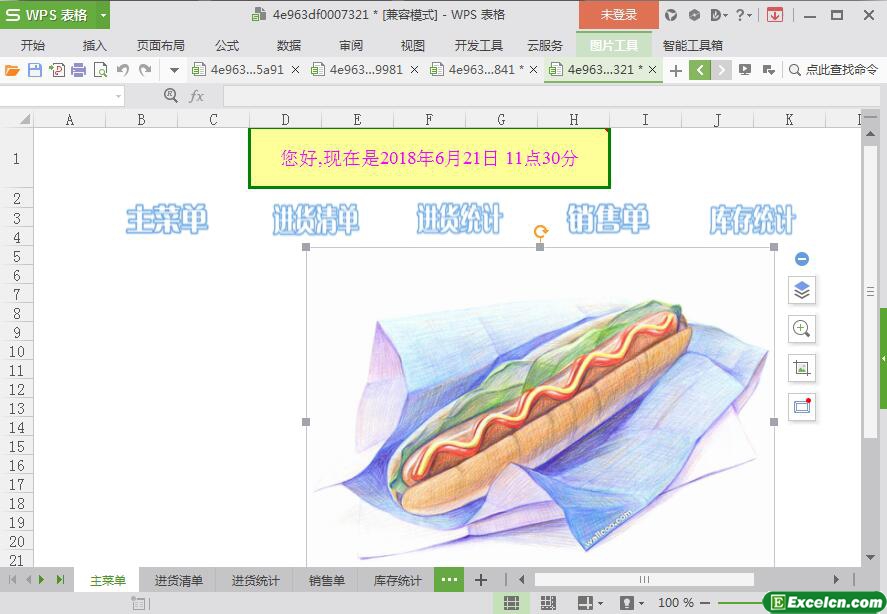Open the WPS 表格 application menu dropdown

[104, 15]
